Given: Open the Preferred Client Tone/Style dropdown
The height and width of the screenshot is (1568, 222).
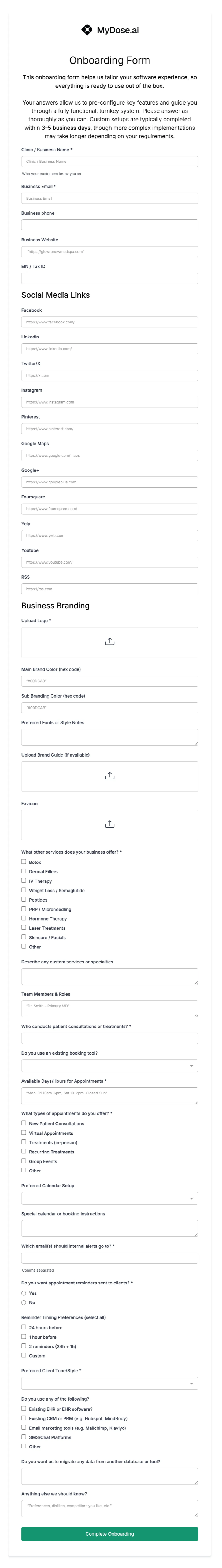Looking at the screenshot, I should click(109, 1383).
